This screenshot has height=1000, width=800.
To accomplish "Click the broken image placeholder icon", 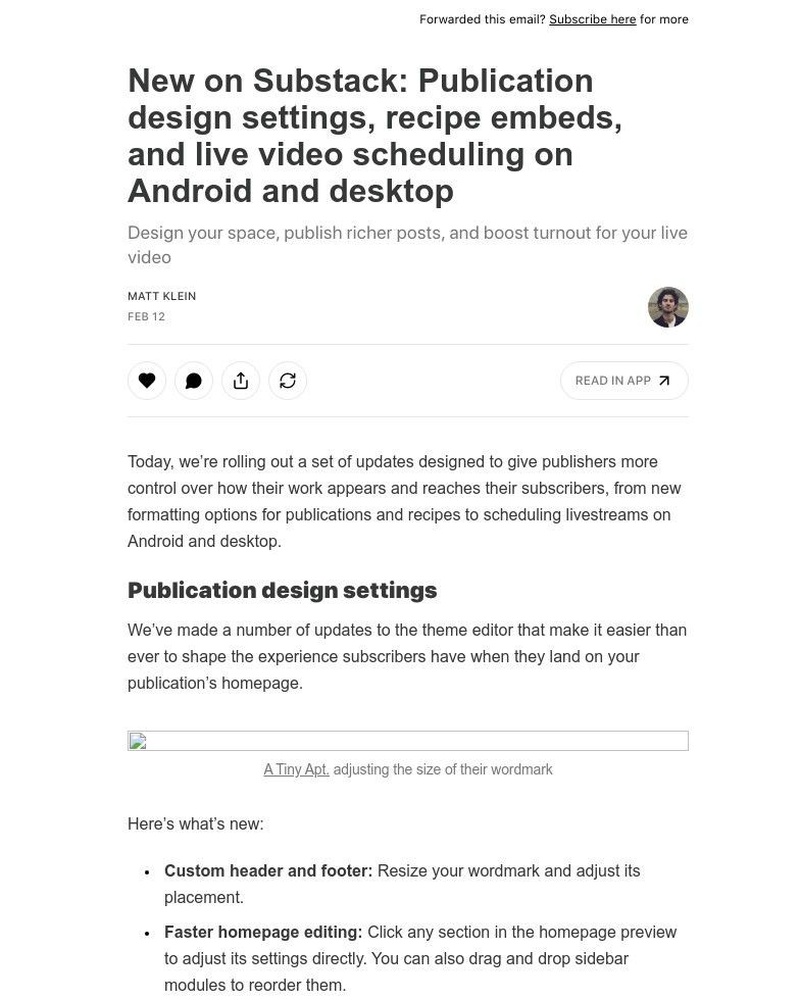I will 136,742.
